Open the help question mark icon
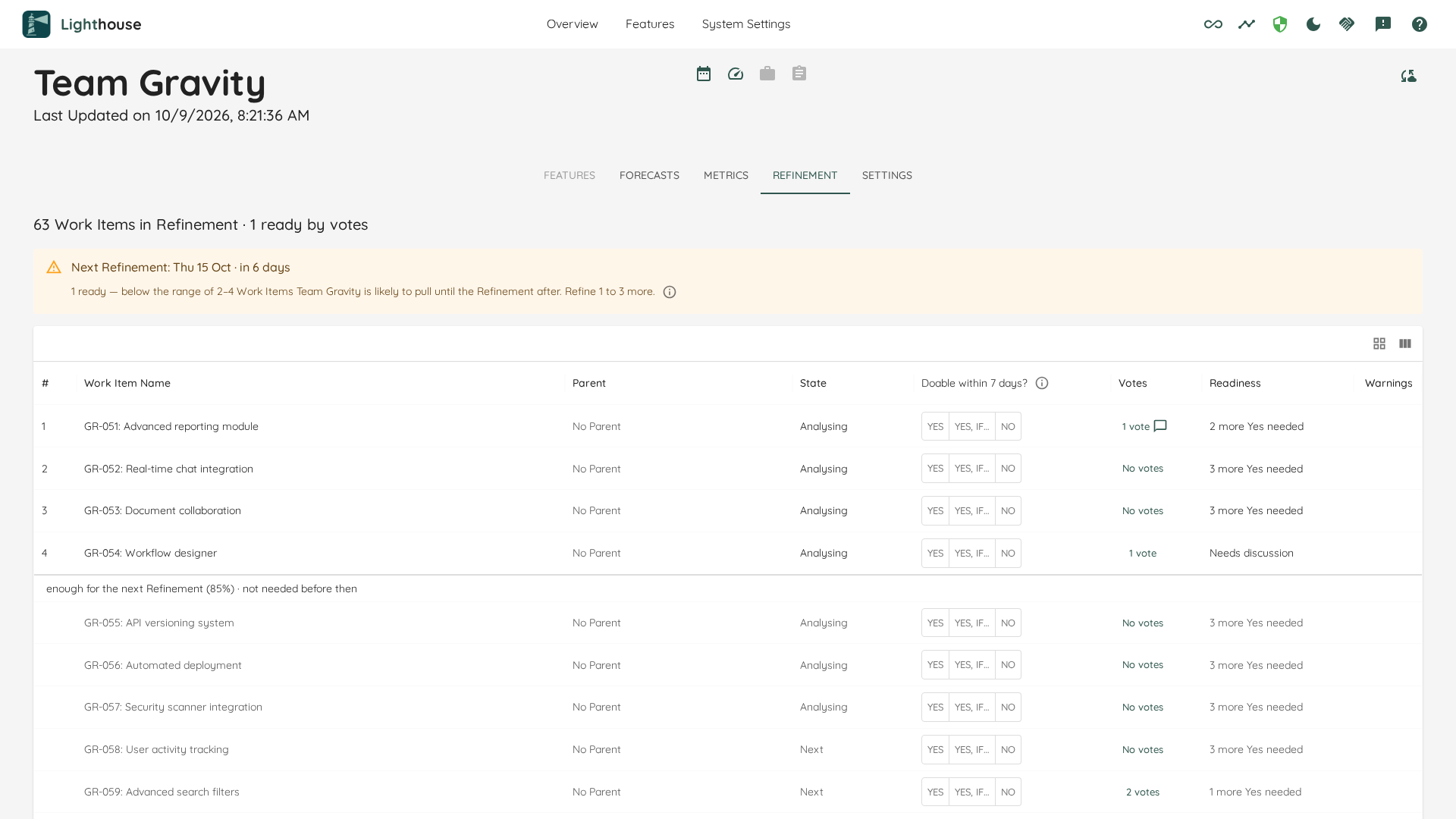1456x819 pixels. pos(1420,24)
